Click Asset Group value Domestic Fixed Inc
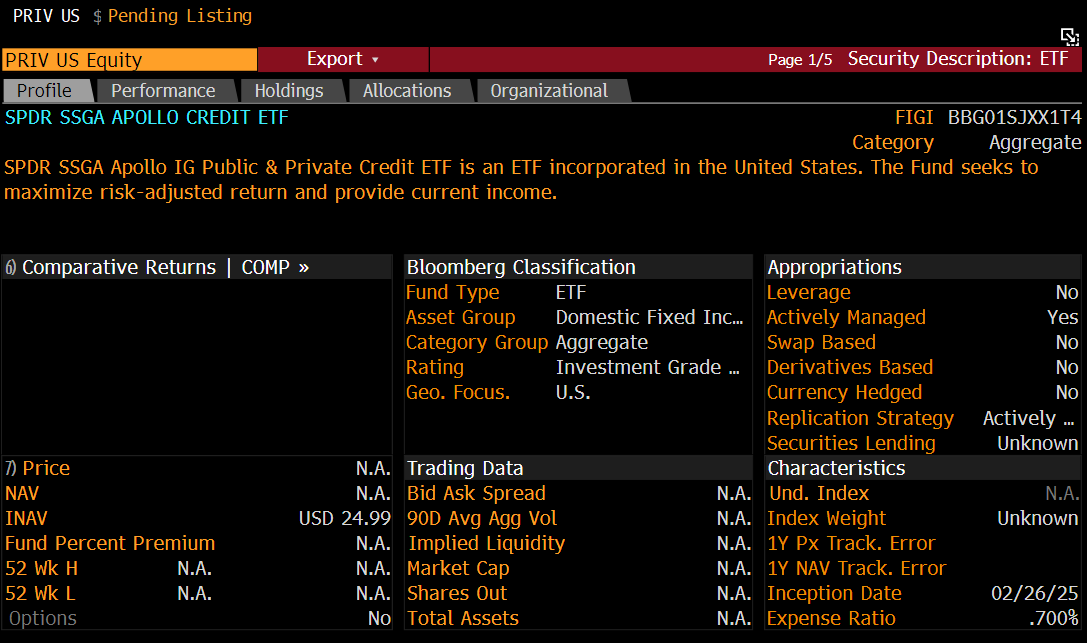The image size is (1087, 643). tap(650, 317)
